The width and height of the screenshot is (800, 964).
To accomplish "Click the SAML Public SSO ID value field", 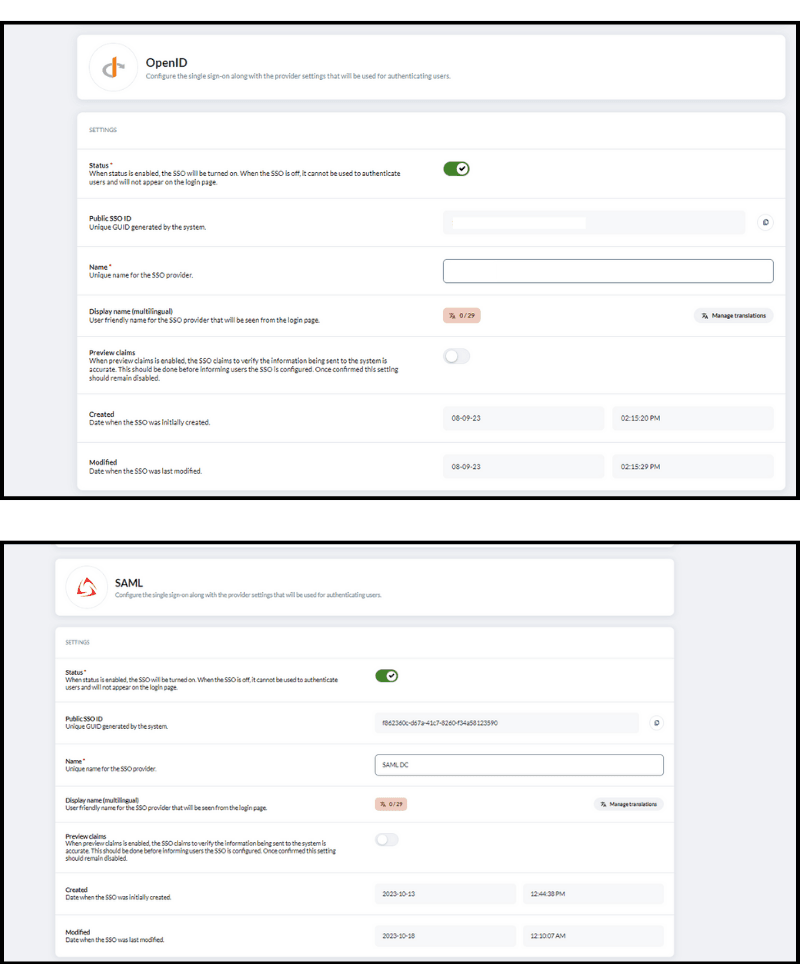I will pos(507,723).
